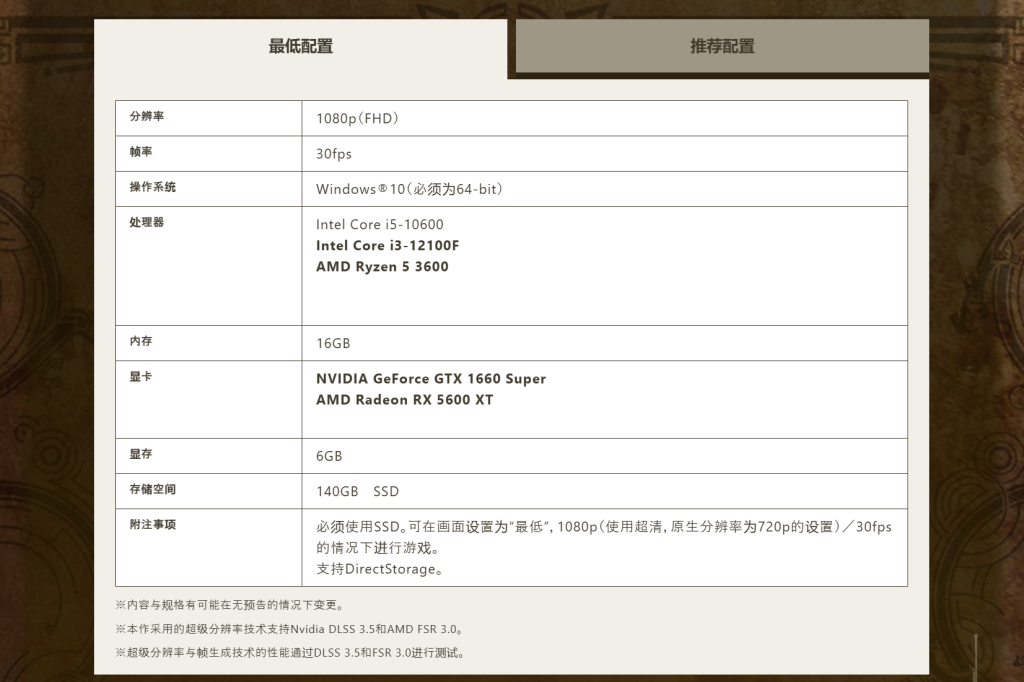The image size is (1024, 682).
Task: Click the AMD Ryzen 5 3600 line
Action: point(382,266)
